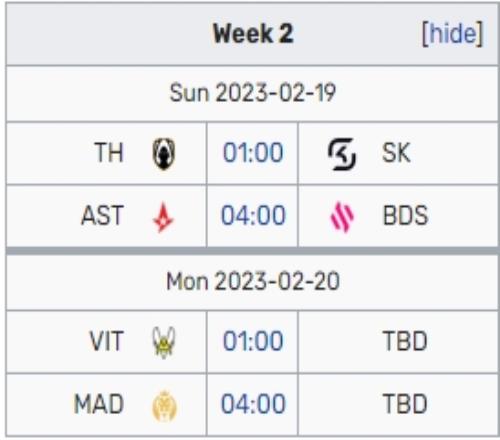500x440 pixels.
Task: Click the Sun 2023-02-19 date header
Action: tap(252, 93)
